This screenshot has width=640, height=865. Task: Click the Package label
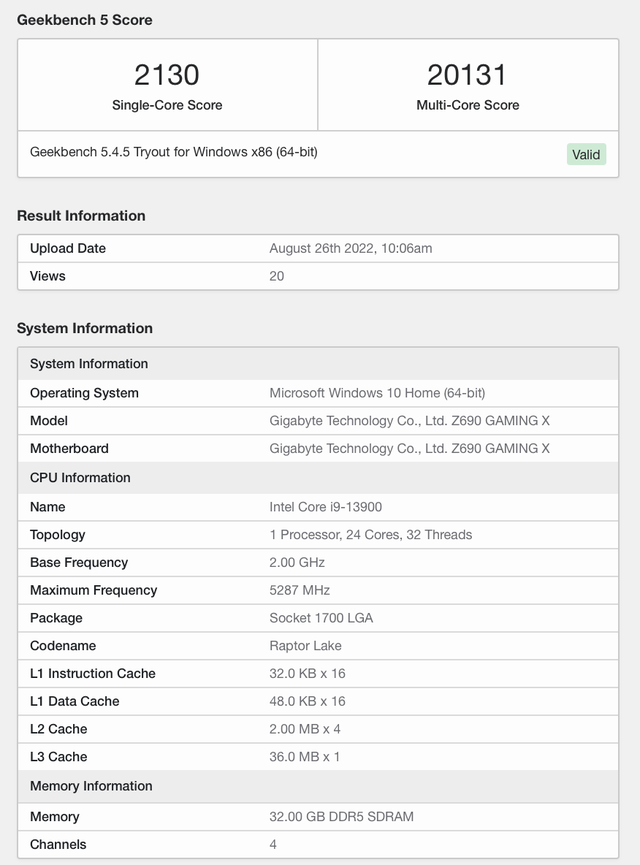tap(56, 618)
